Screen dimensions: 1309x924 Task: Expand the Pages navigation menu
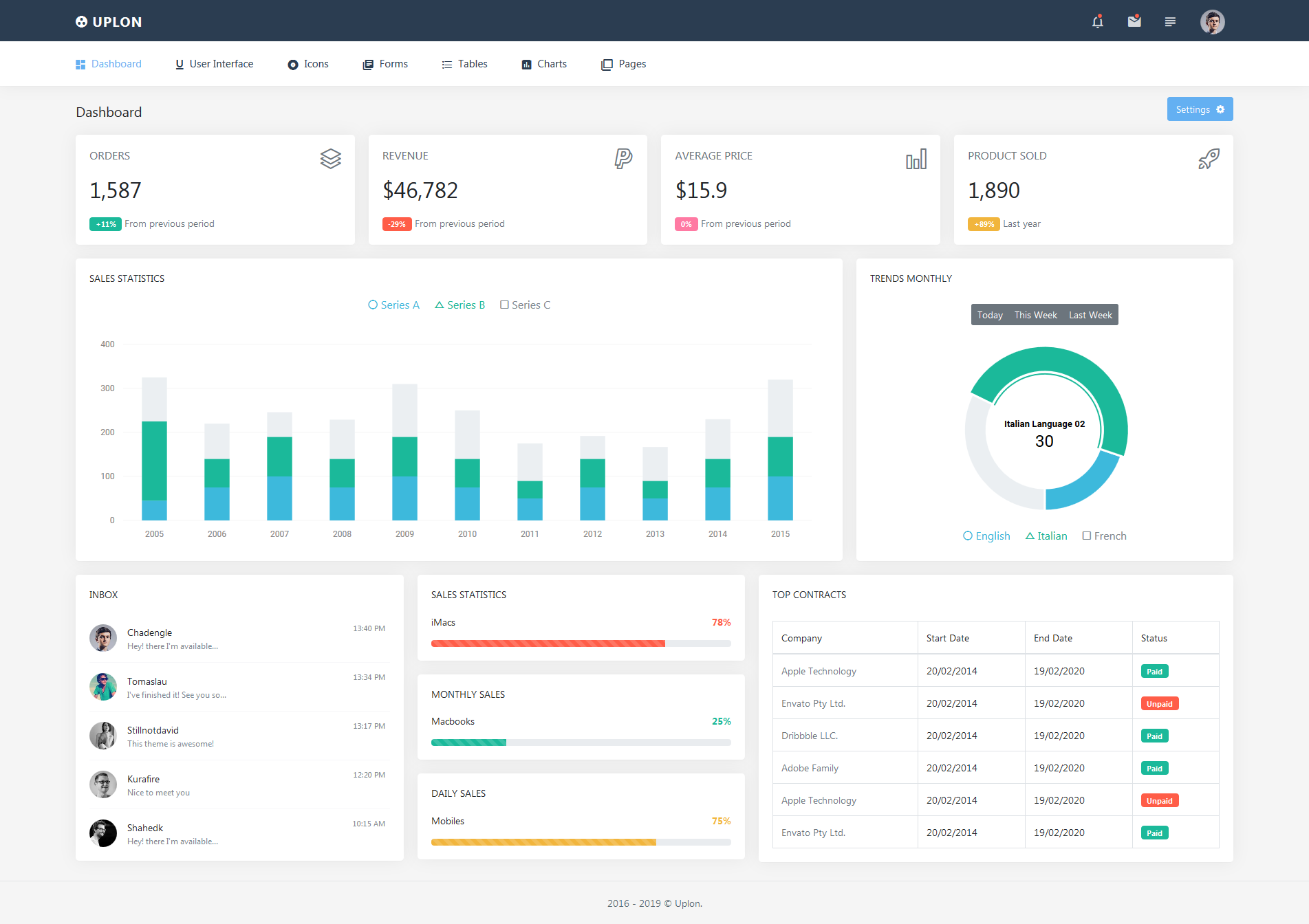click(x=623, y=64)
